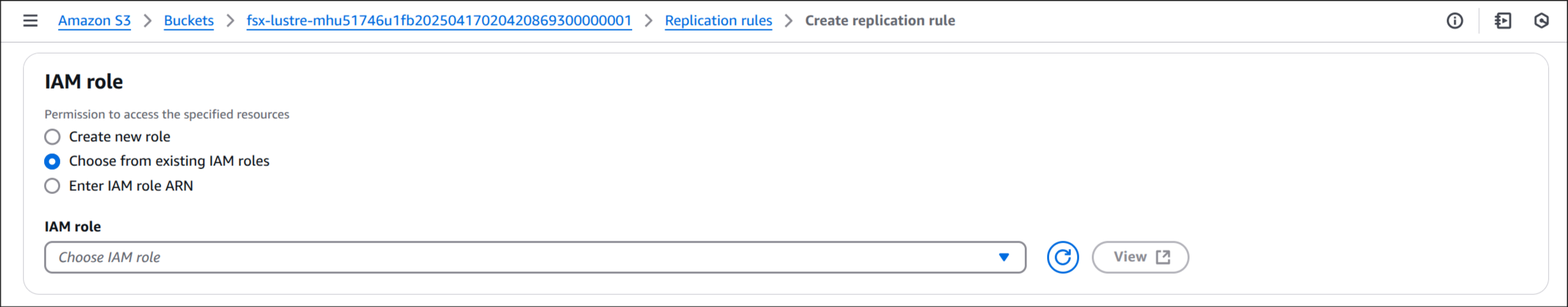This screenshot has width=1568, height=307.
Task: Open the fsx-lustre bucket breadcrumb link
Action: (439, 20)
